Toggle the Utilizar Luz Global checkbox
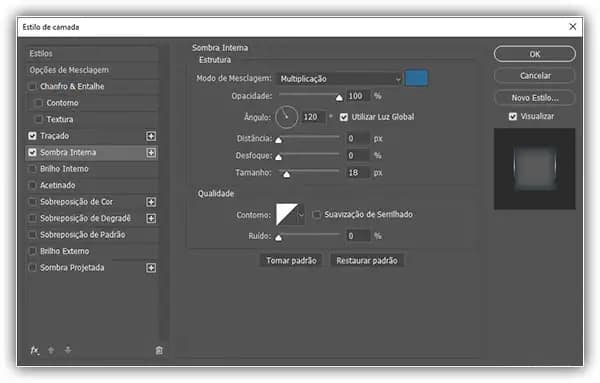This screenshot has height=383, width=600. point(344,117)
